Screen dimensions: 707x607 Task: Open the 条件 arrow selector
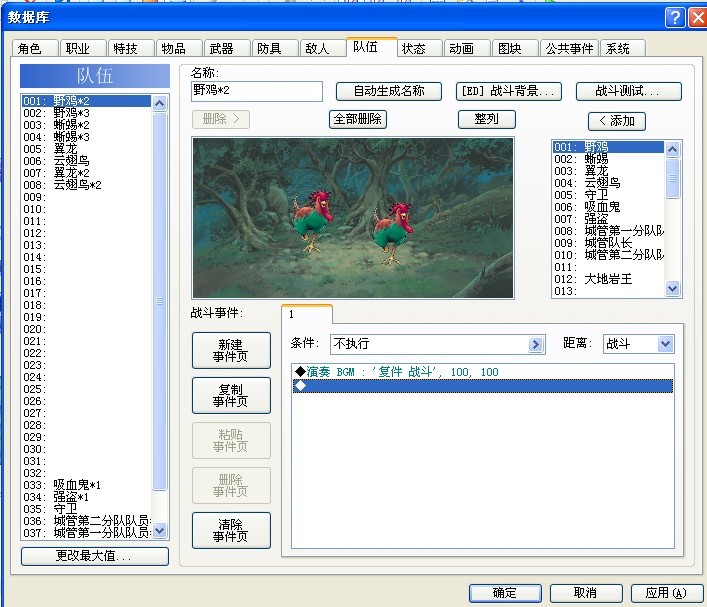tap(535, 345)
